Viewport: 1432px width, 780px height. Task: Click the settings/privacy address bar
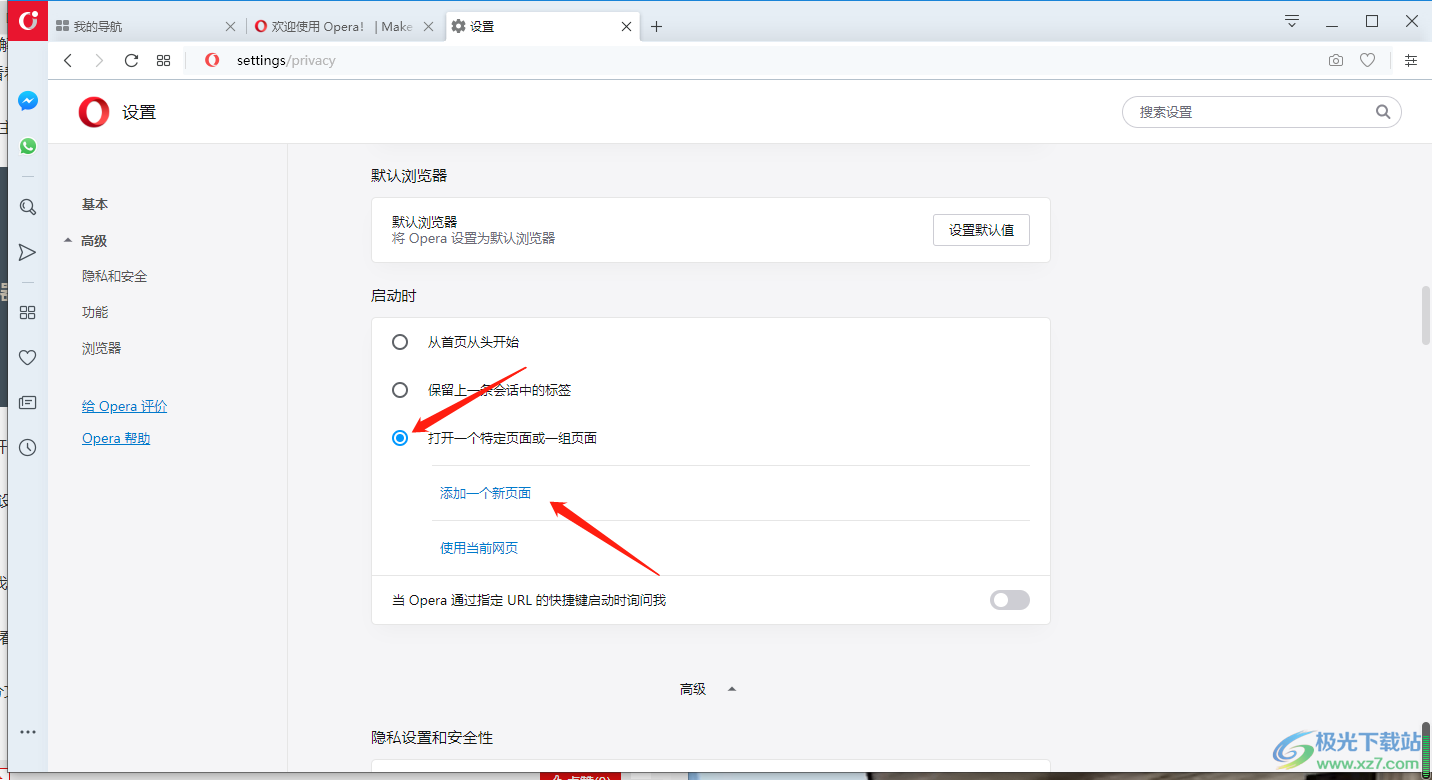point(760,60)
